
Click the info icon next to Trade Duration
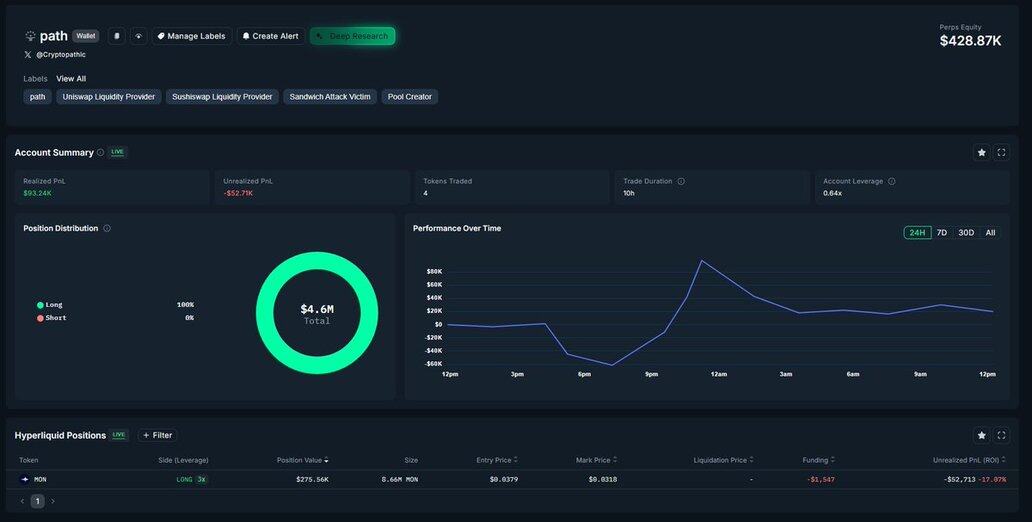pos(681,181)
